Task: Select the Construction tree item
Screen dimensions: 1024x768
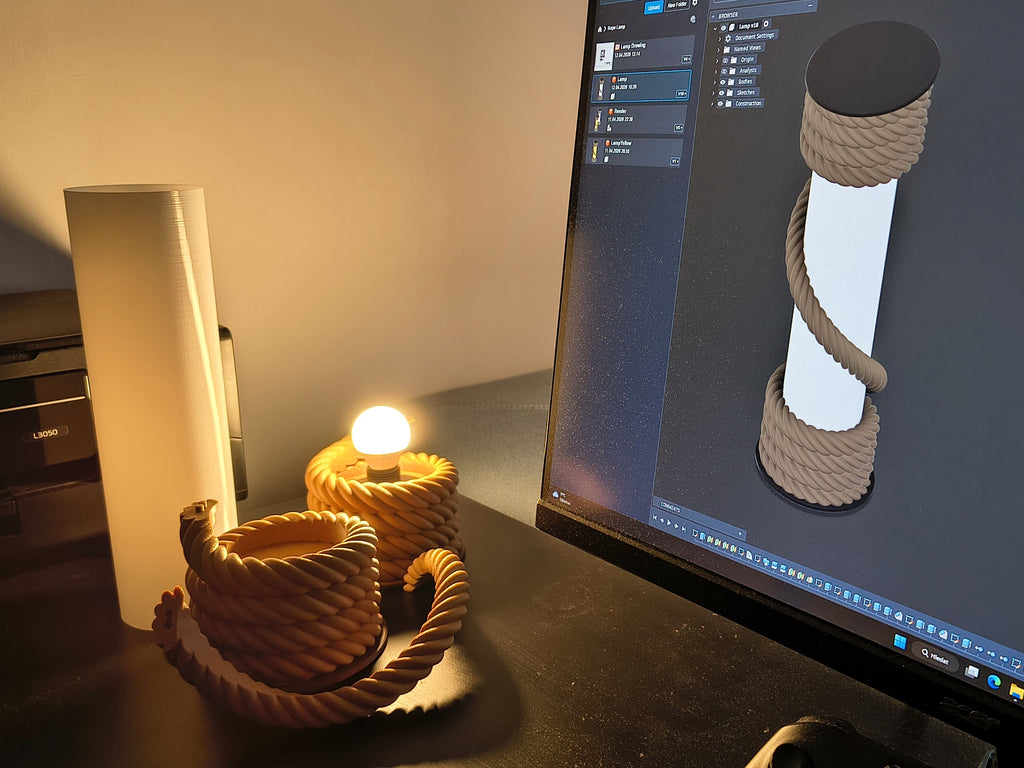Action: click(748, 103)
